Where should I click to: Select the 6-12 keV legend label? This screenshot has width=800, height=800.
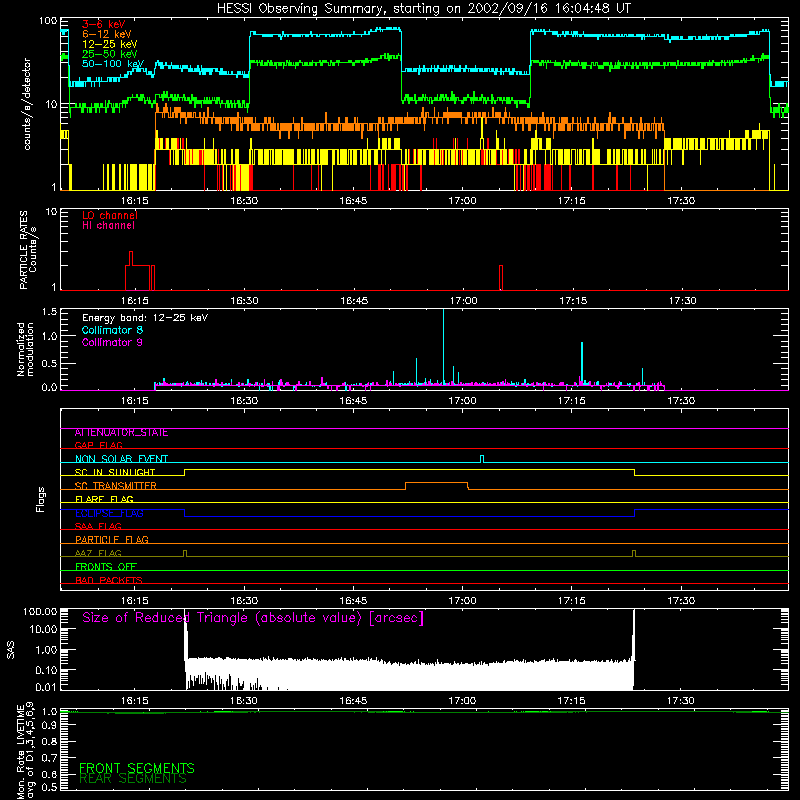[107, 34]
